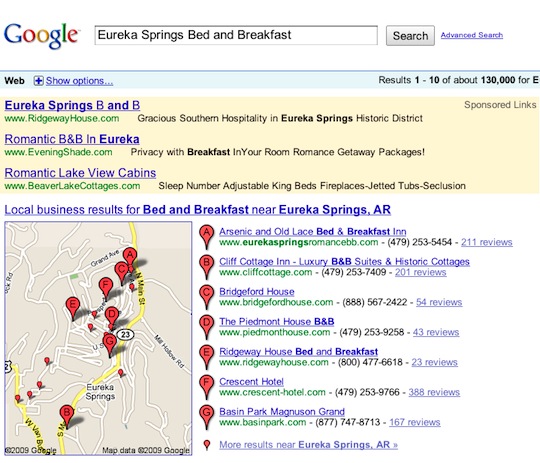Click marker E icon beside Ridgeway House listing

(x=207, y=357)
